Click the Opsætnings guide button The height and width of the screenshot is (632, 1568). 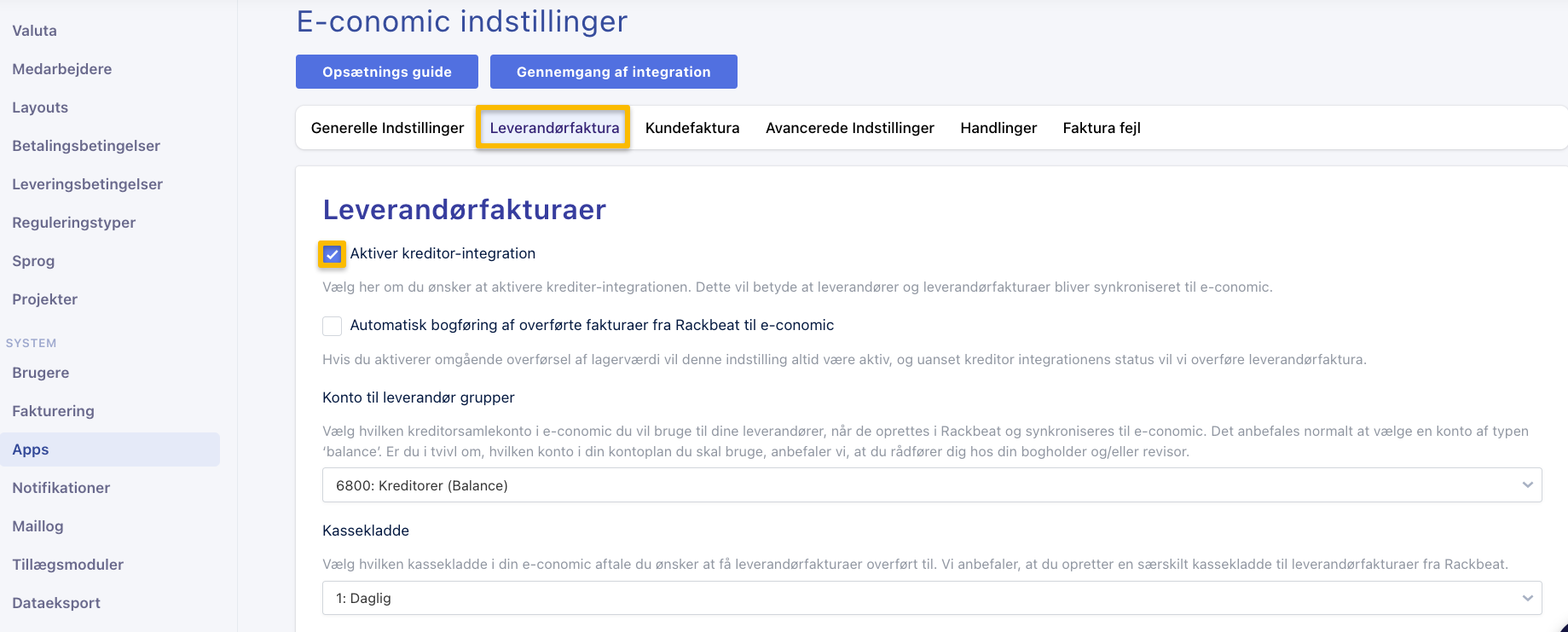click(x=387, y=72)
